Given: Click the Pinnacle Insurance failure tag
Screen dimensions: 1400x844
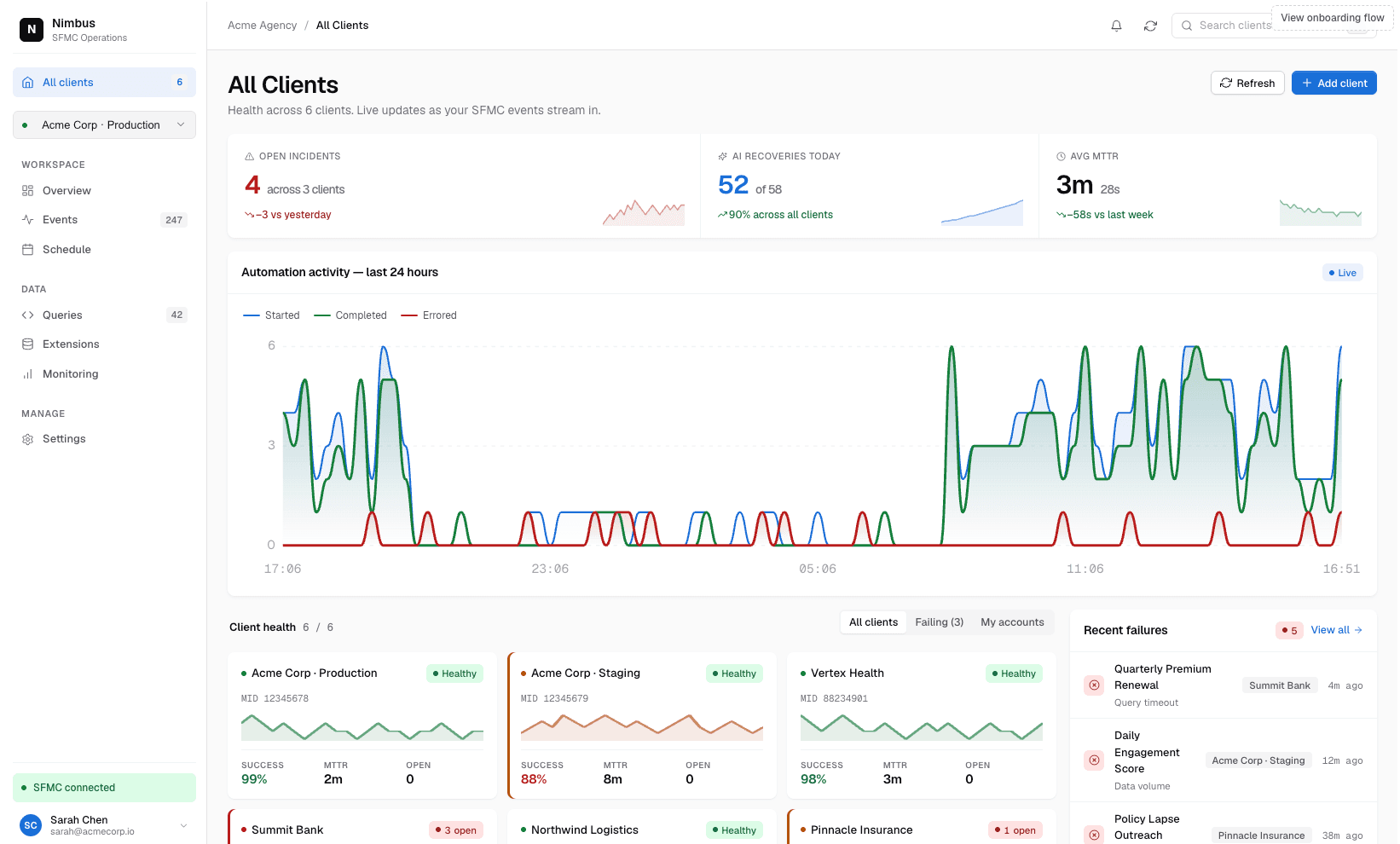Looking at the screenshot, I should (1261, 835).
